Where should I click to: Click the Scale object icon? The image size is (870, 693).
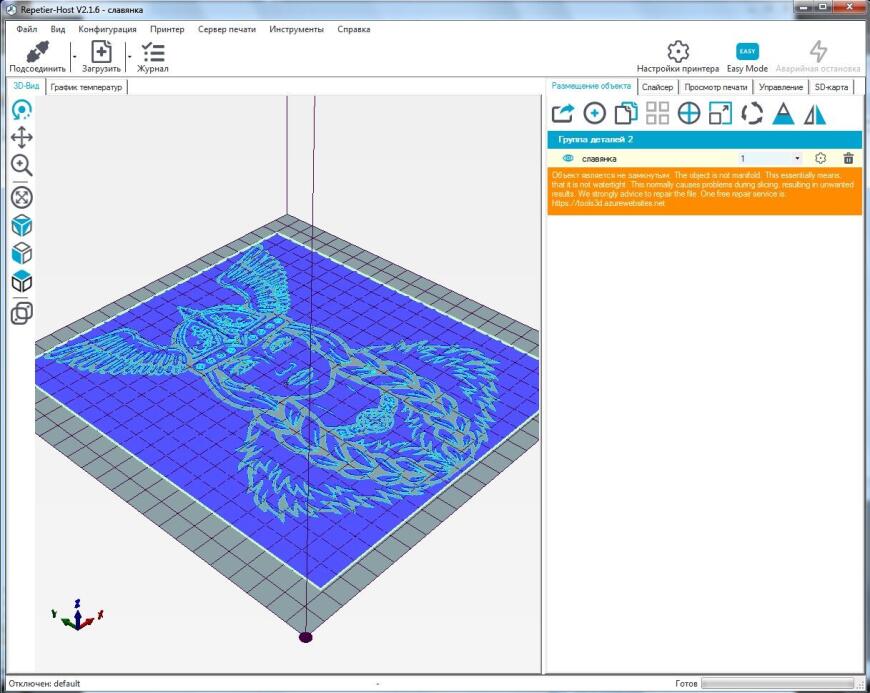(721, 114)
